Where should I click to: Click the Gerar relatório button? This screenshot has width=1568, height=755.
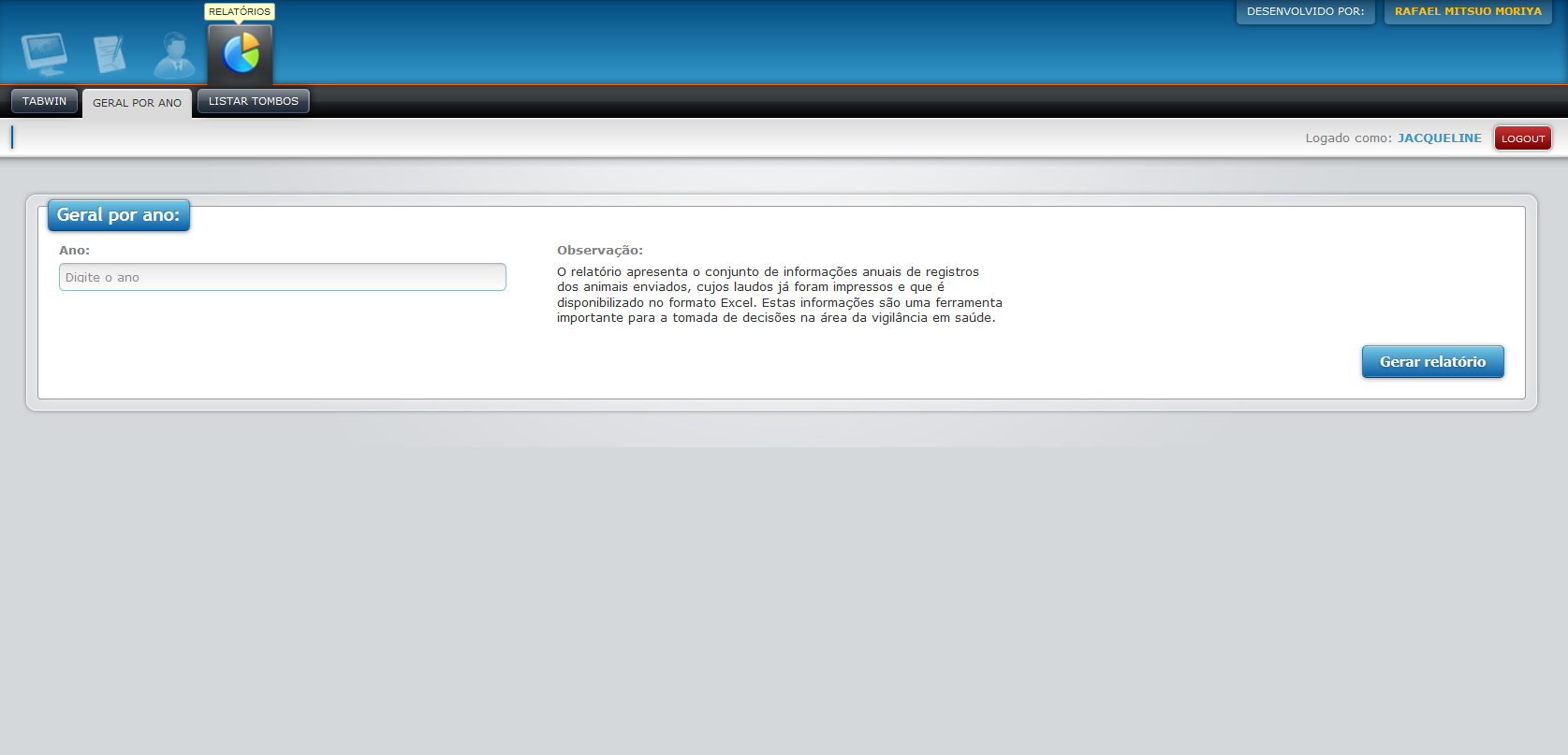[x=1432, y=362]
